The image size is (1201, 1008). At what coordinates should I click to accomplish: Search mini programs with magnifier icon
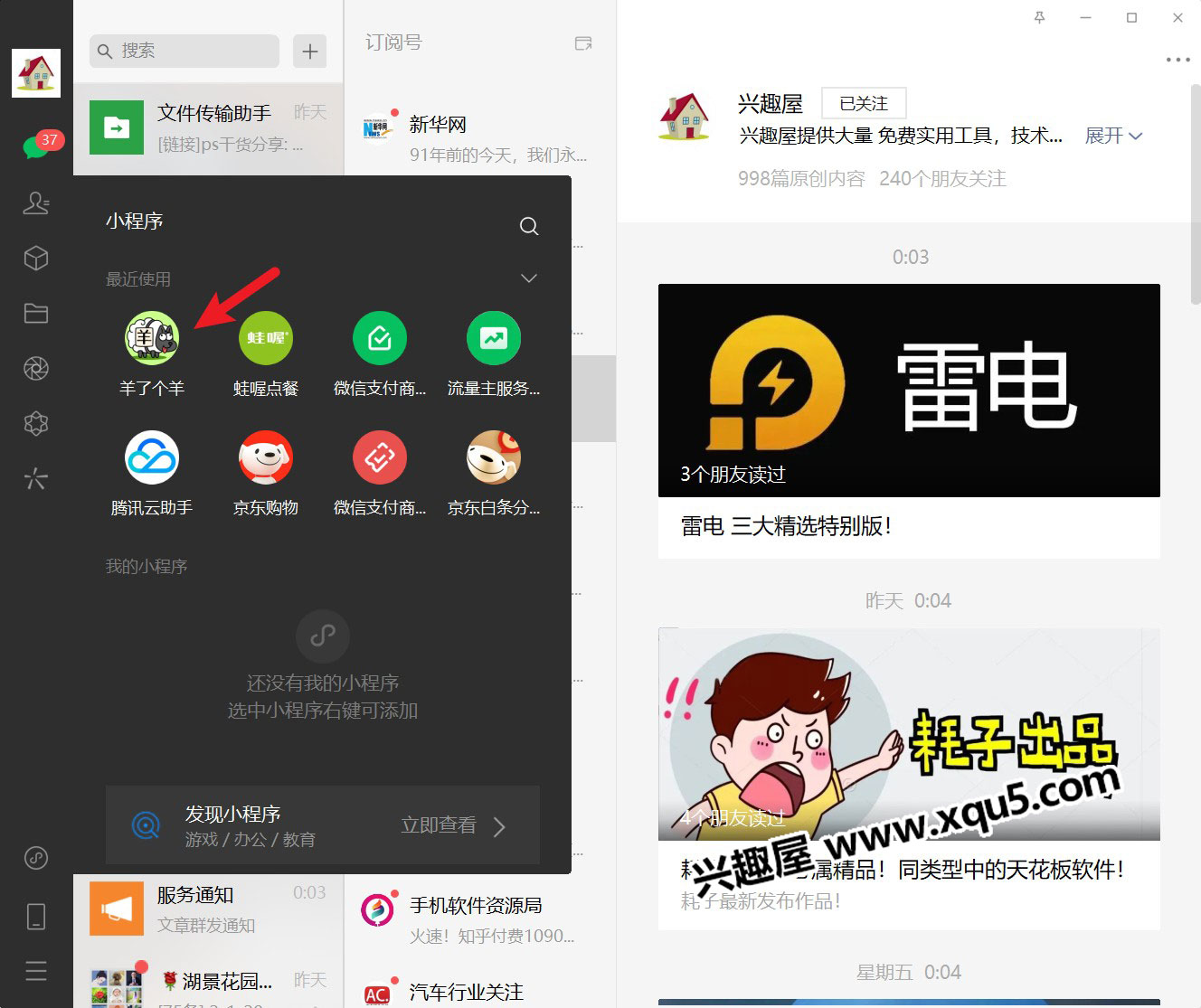(529, 226)
